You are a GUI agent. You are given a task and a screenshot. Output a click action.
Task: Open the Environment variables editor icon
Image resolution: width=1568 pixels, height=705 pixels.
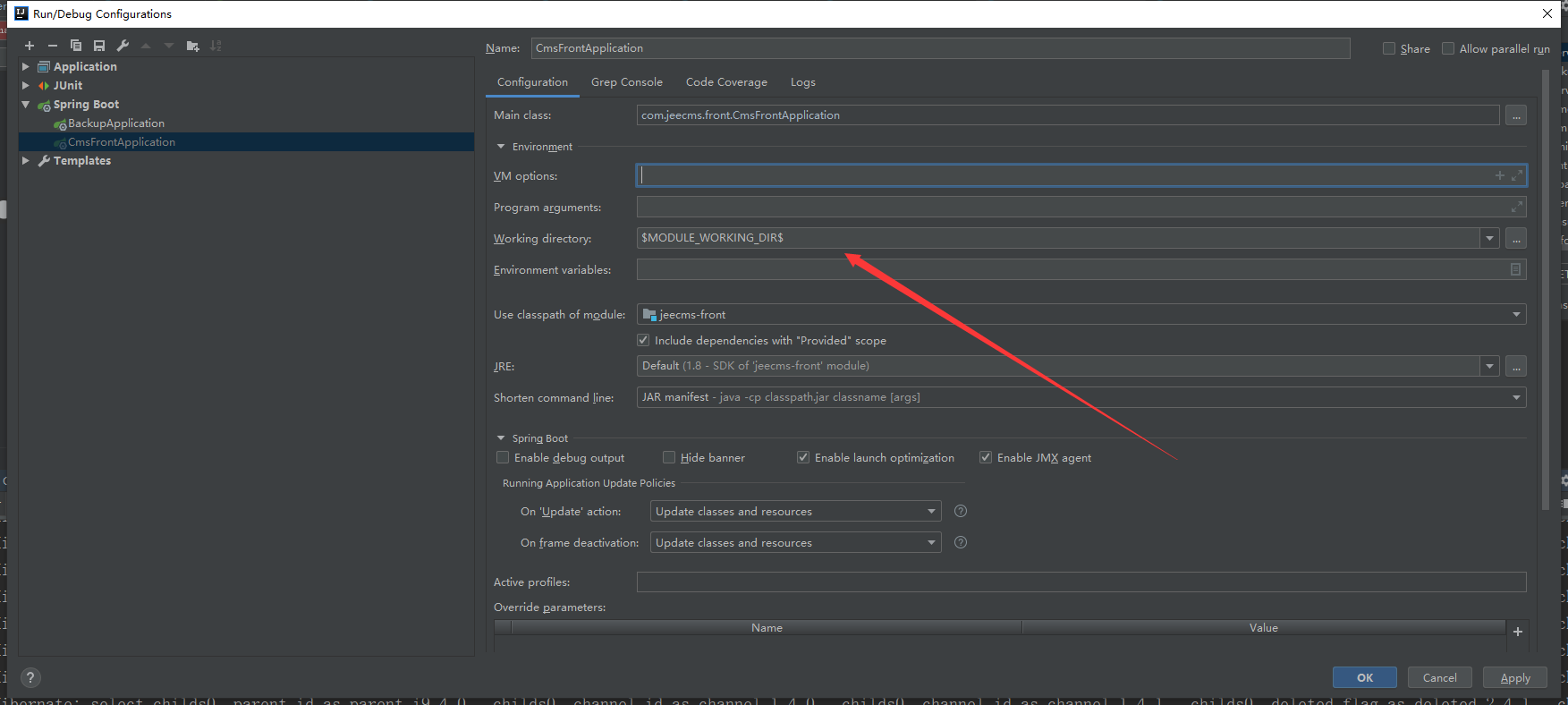1515,269
